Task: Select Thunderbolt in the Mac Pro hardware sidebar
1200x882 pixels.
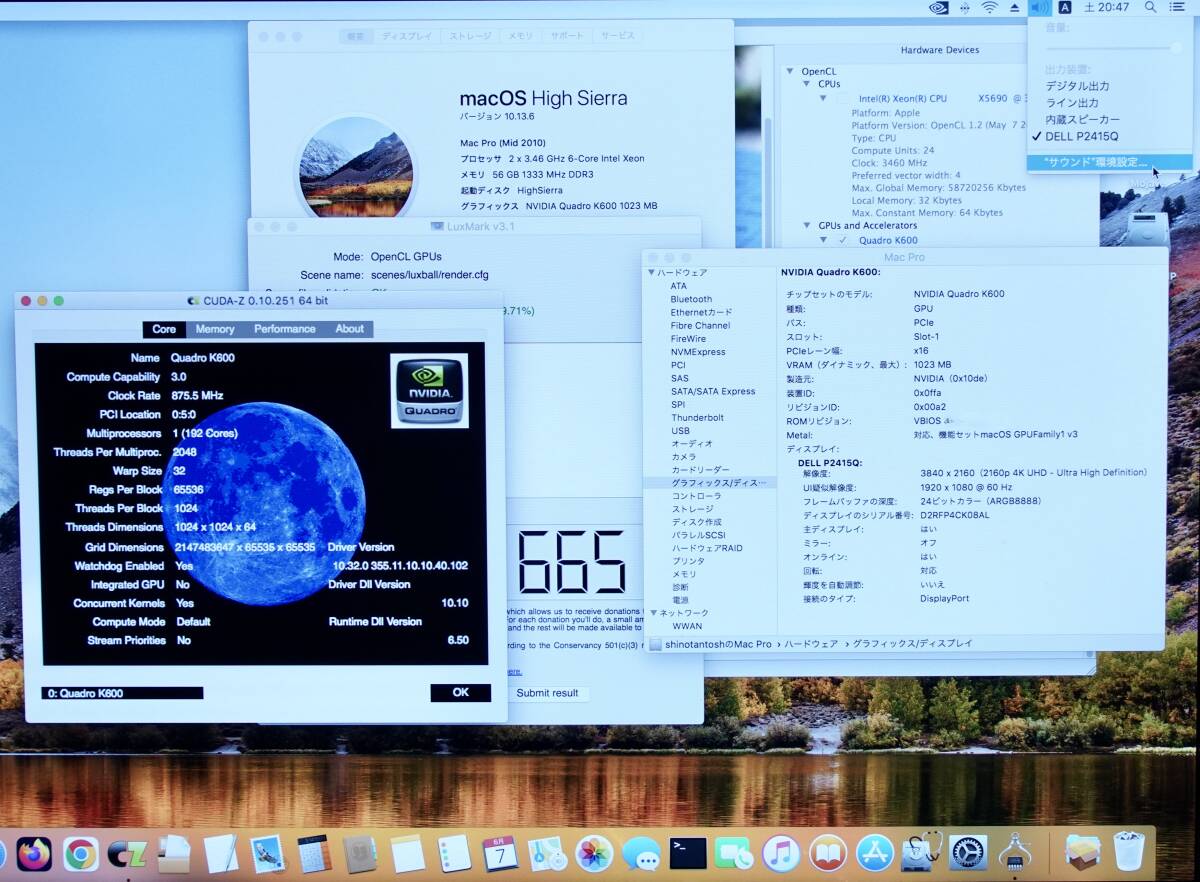Action: click(697, 417)
